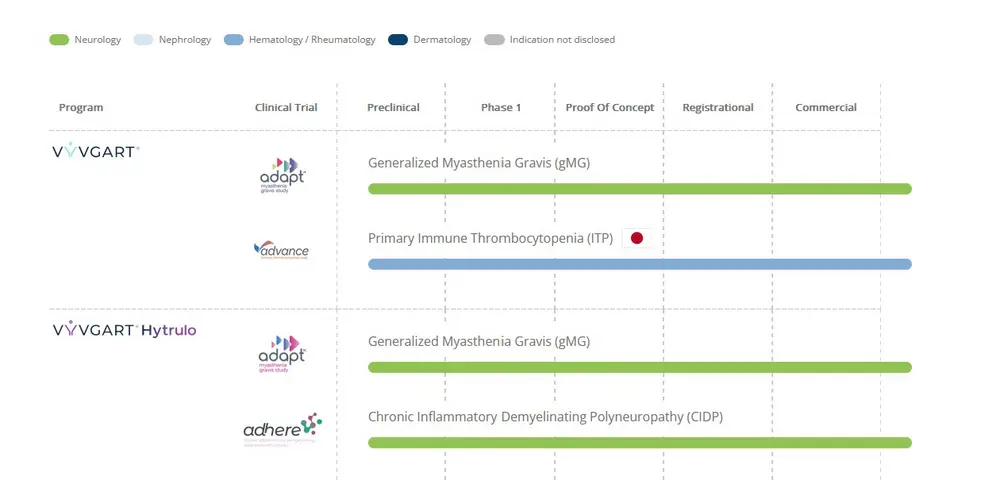Click the Japan flag icon beside ITP
Image resolution: width=1000 pixels, height=484 pixels.
tap(636, 238)
